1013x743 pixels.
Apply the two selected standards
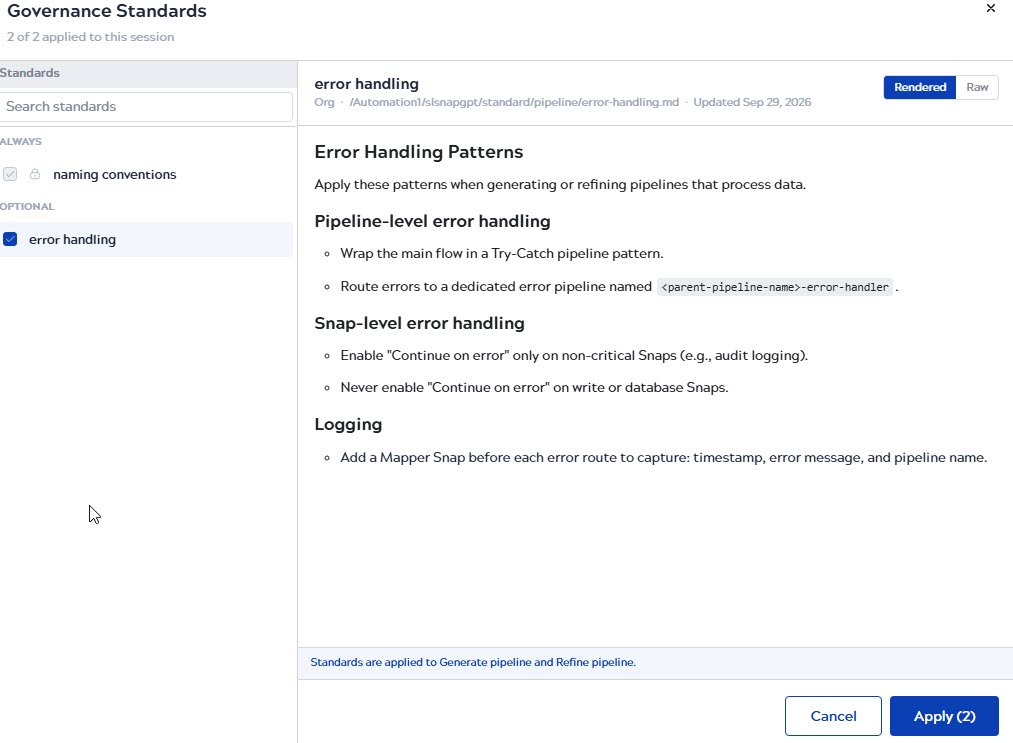(x=944, y=716)
